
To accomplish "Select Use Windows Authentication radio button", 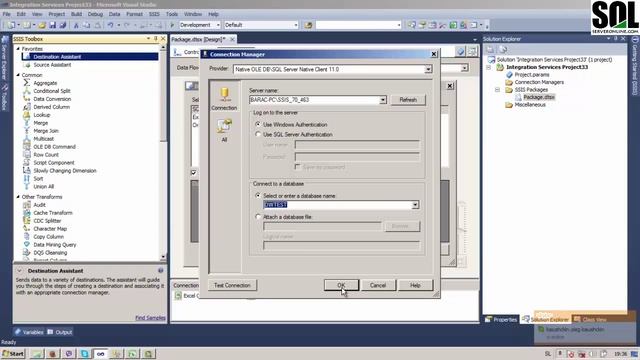I will click(x=258, y=124).
